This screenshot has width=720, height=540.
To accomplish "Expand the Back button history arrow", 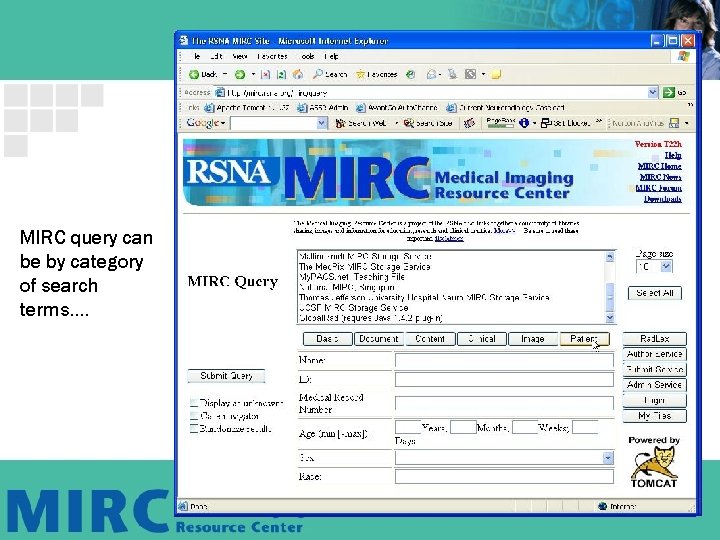I will (x=225, y=74).
